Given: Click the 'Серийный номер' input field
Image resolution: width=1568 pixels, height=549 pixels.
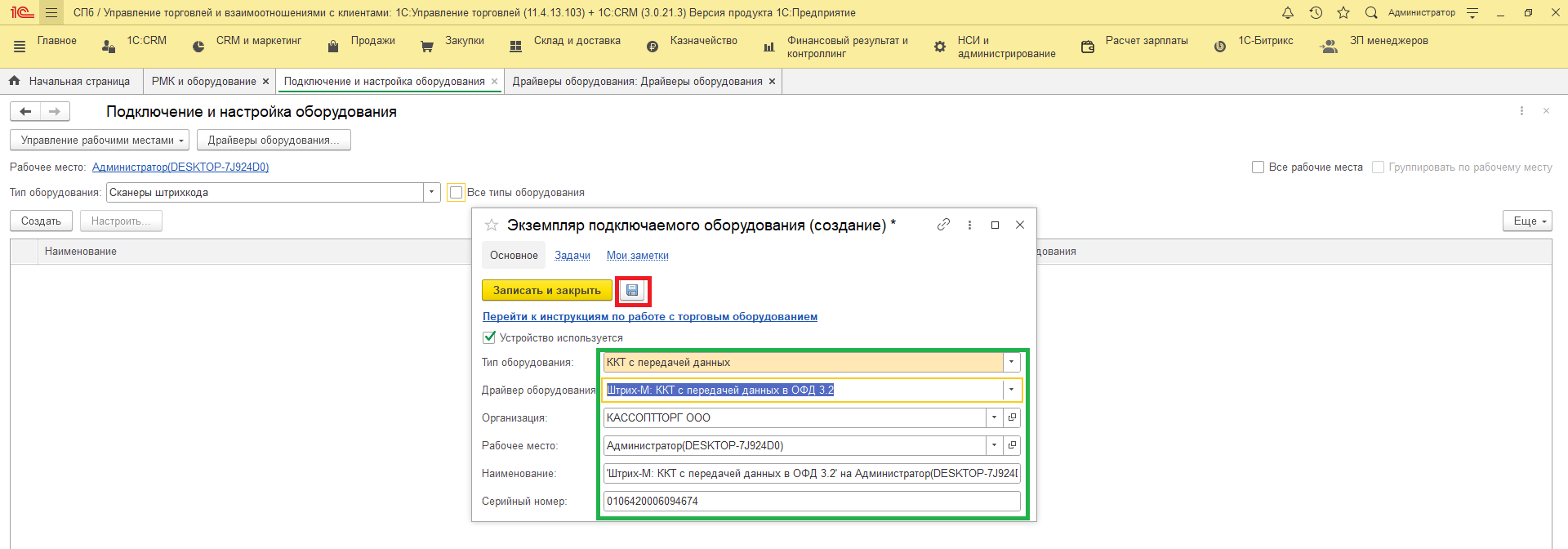Looking at the screenshot, I should 811,501.
